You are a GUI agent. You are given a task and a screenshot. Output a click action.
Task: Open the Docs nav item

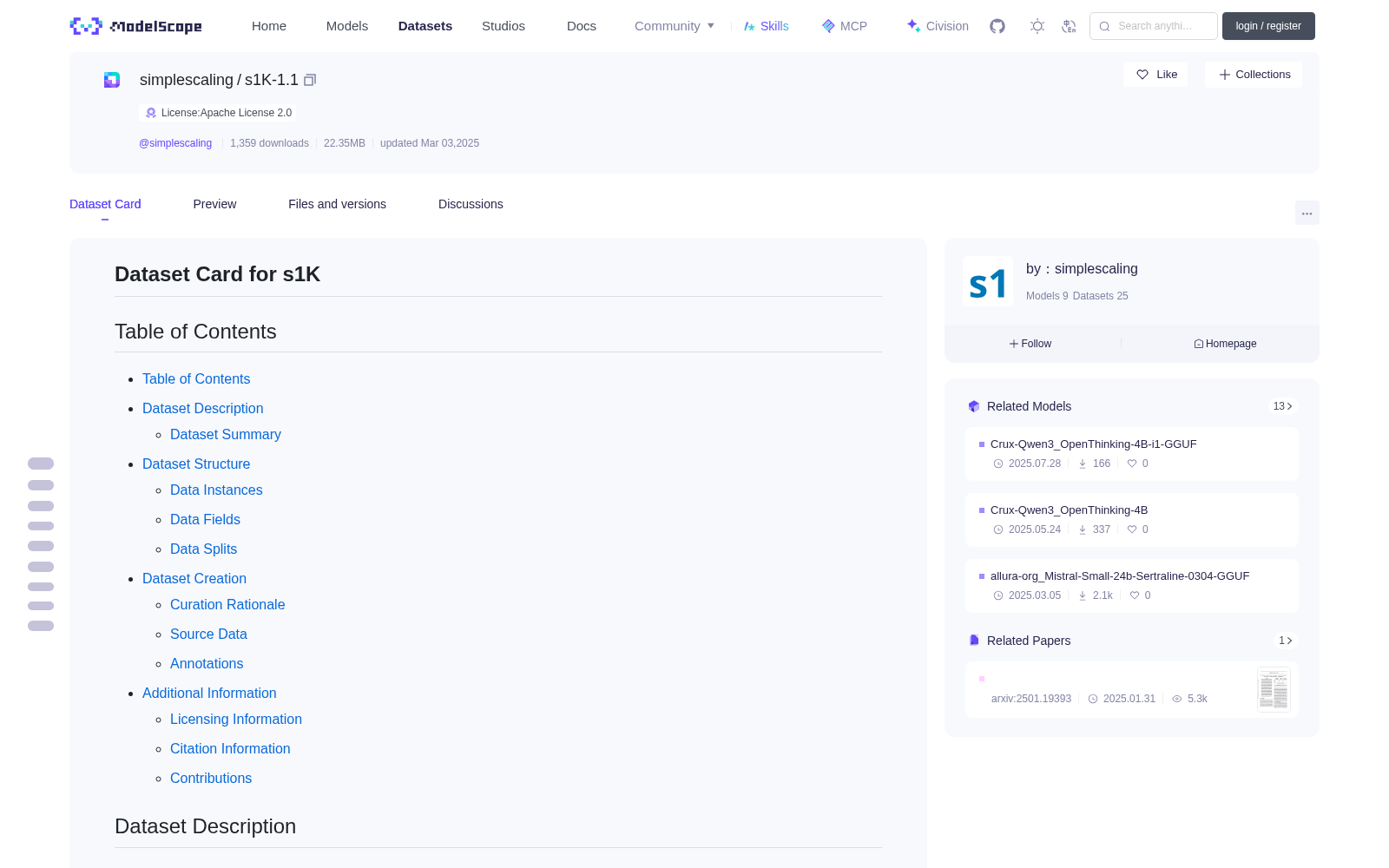[582, 26]
